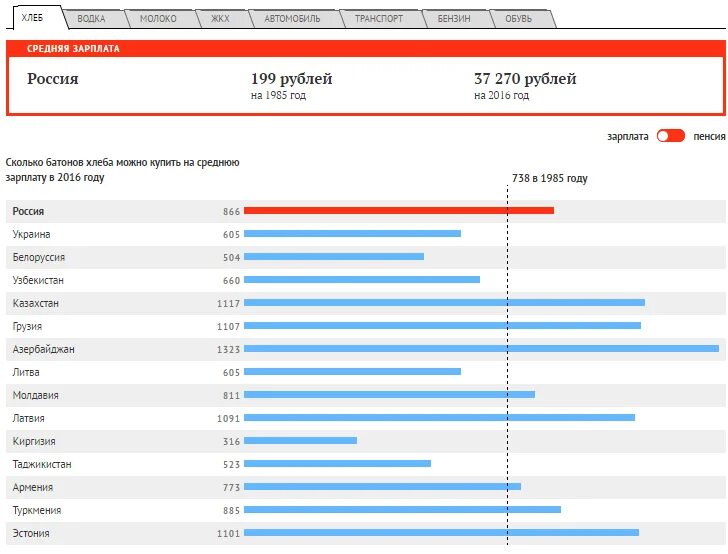
Task: Select the Украина row label
Action: tap(32, 235)
